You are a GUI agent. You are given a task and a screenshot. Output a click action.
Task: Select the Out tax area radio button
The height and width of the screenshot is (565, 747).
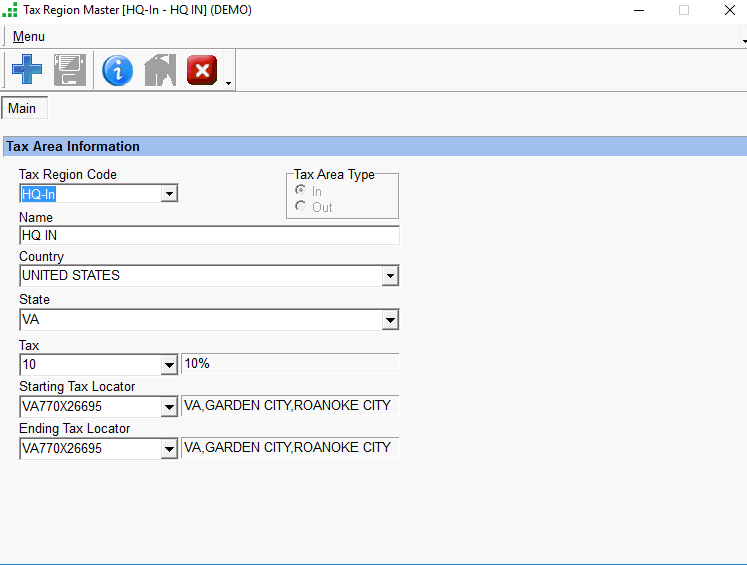coord(301,207)
